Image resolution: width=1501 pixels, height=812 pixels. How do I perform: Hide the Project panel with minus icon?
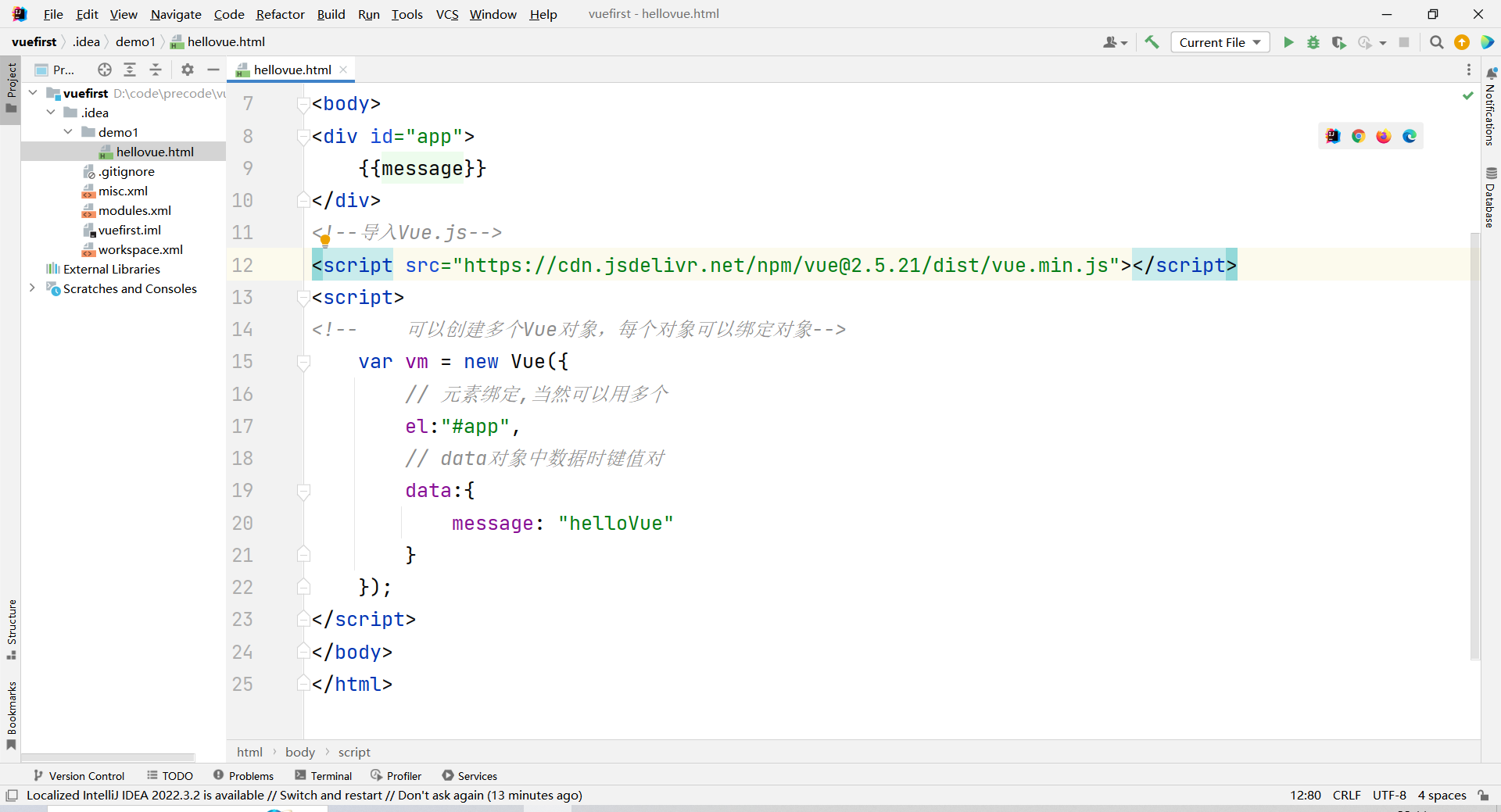213,70
